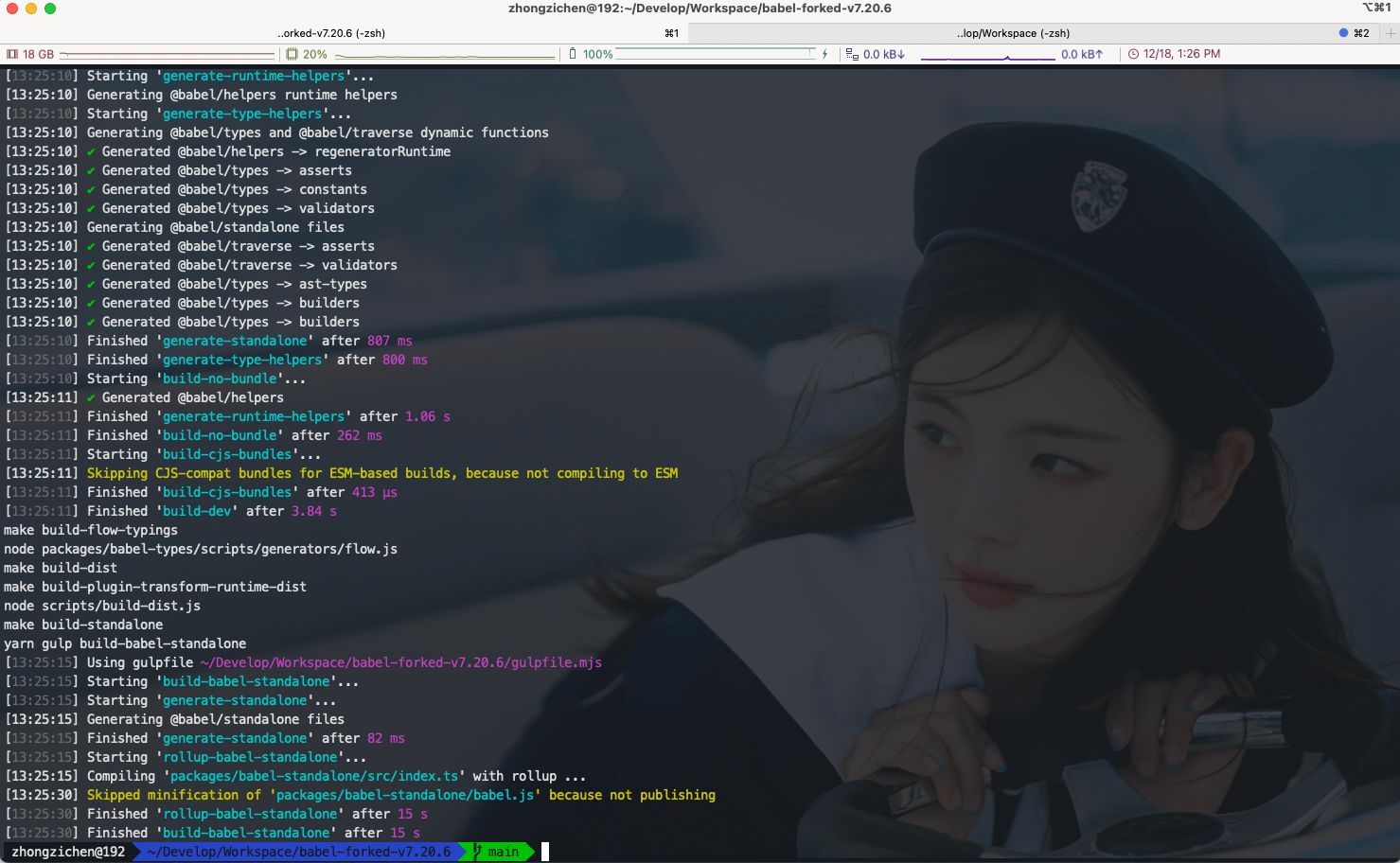This screenshot has width=1400, height=863.
Task: Click the terminal cursor at the prompt
Action: coord(545,852)
